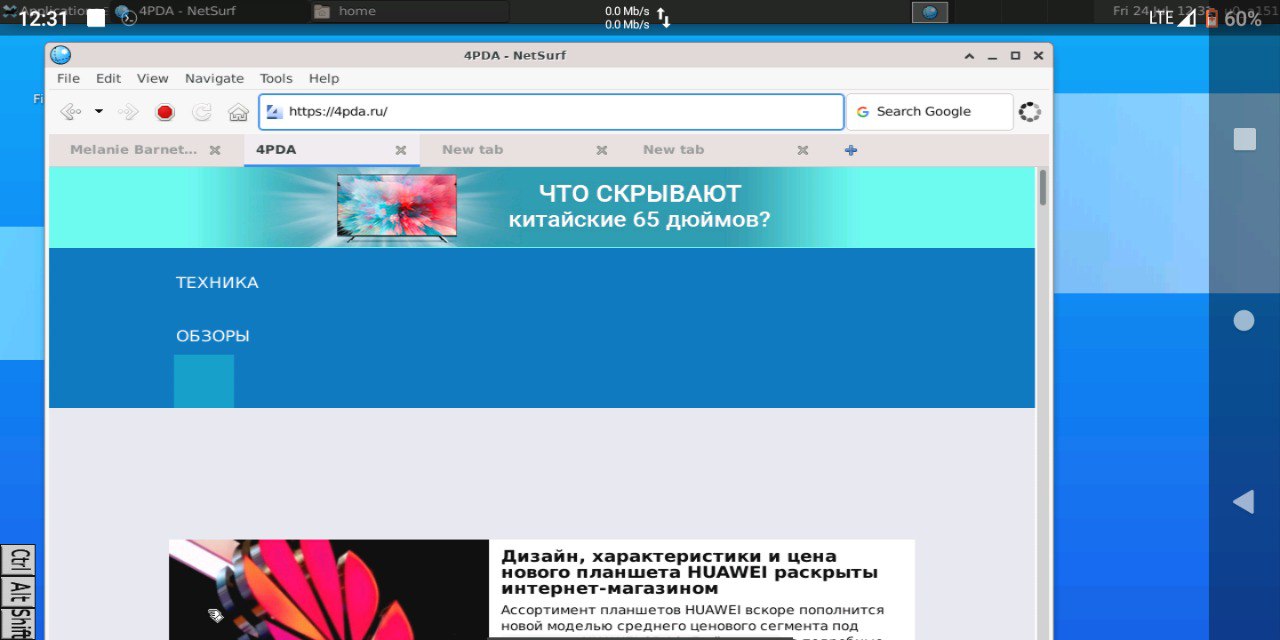
Task: Open the Edit menu
Action: (x=108, y=78)
